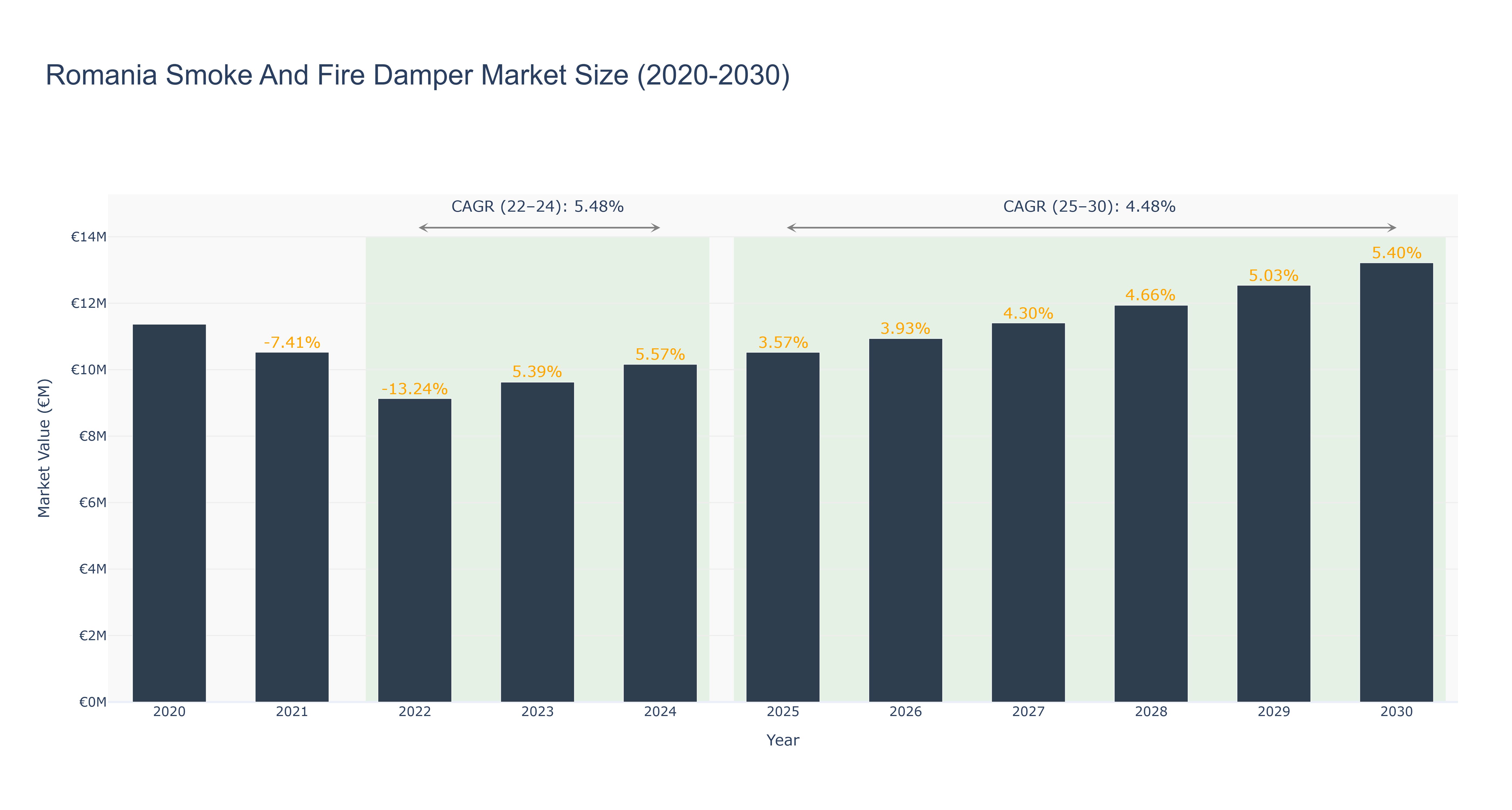This screenshot has height=810, width=1512.
Task: Click the '€2M' y-axis tick label
Action: [93, 635]
